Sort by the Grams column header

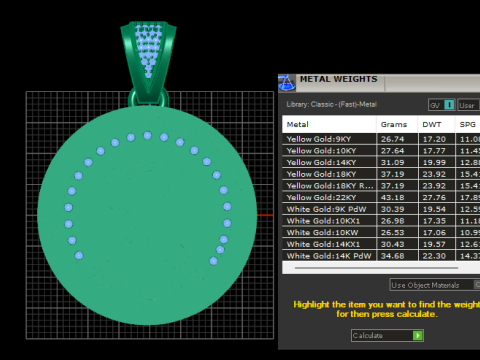click(397, 124)
